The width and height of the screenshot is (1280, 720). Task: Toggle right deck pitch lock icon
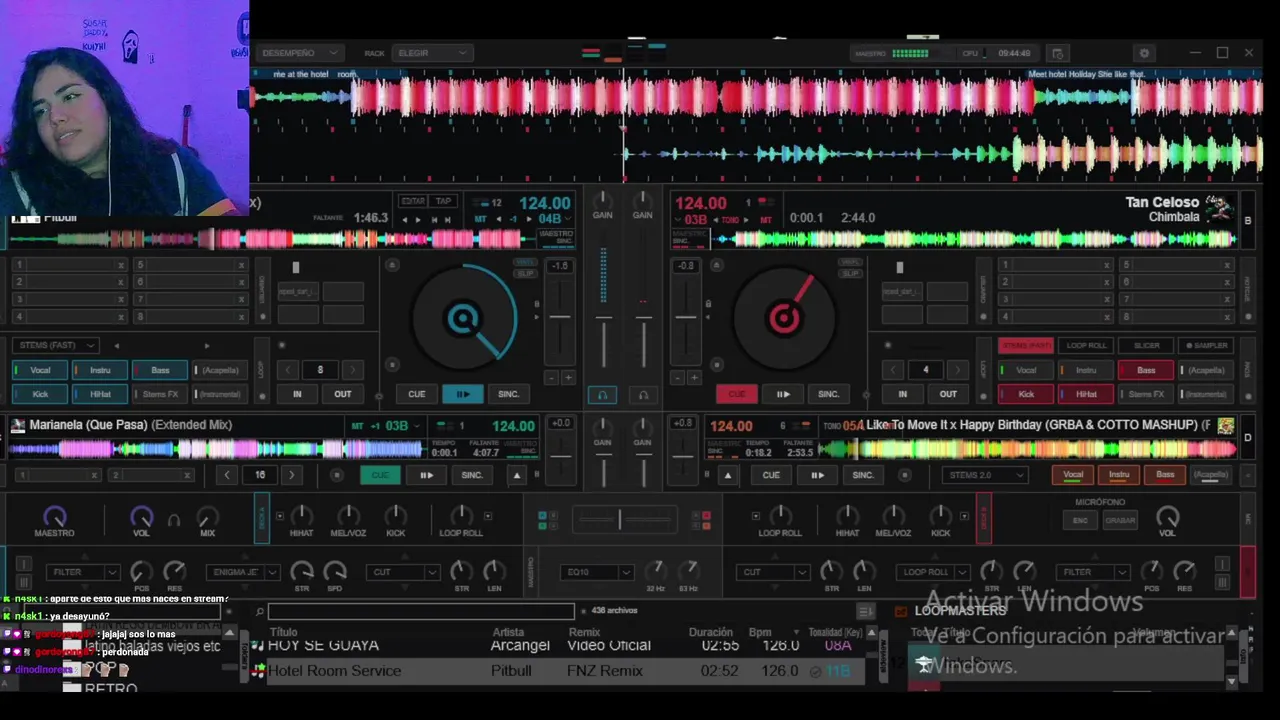708,304
